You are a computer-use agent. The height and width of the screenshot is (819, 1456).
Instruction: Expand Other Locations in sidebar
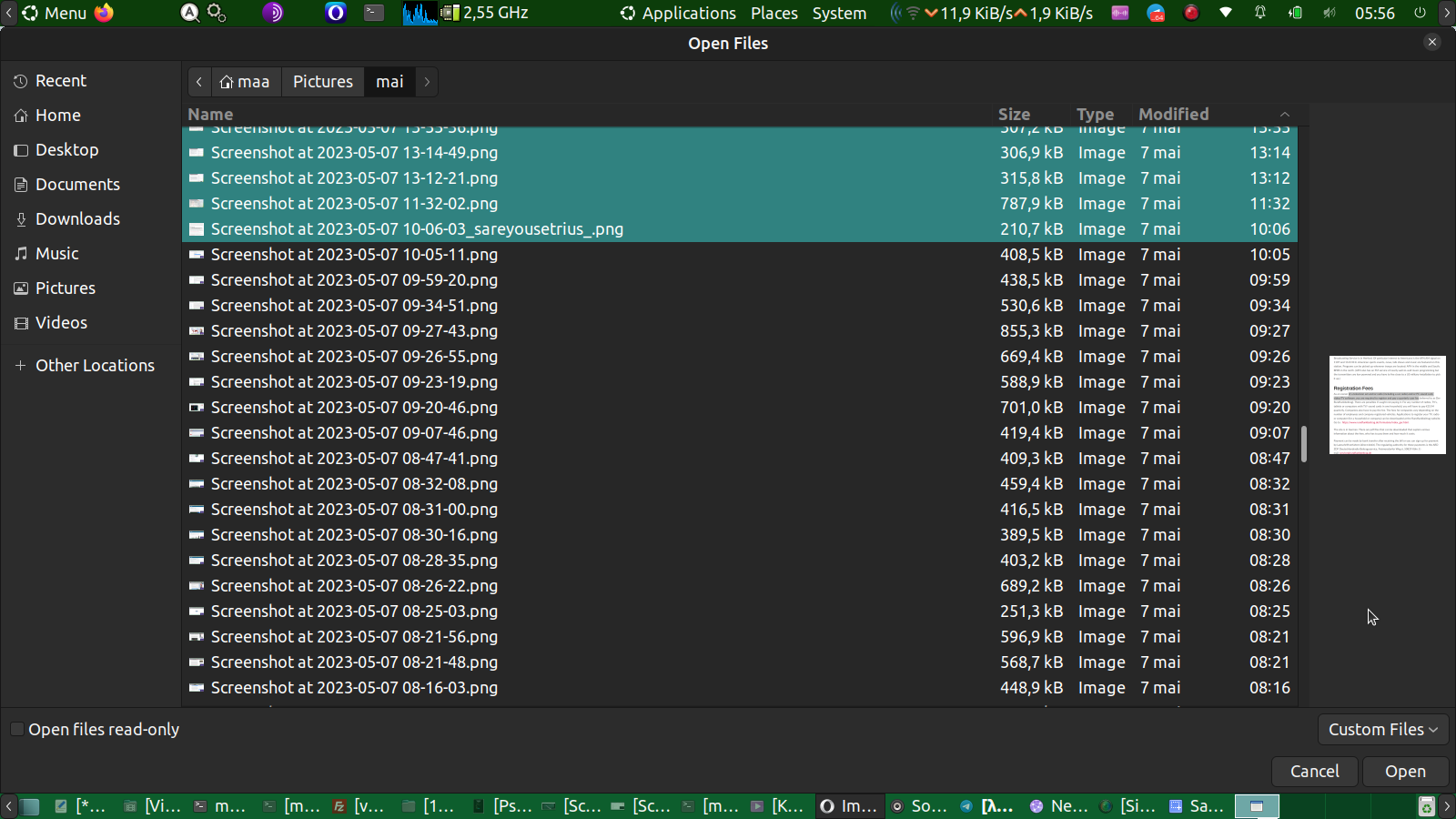[94, 366]
